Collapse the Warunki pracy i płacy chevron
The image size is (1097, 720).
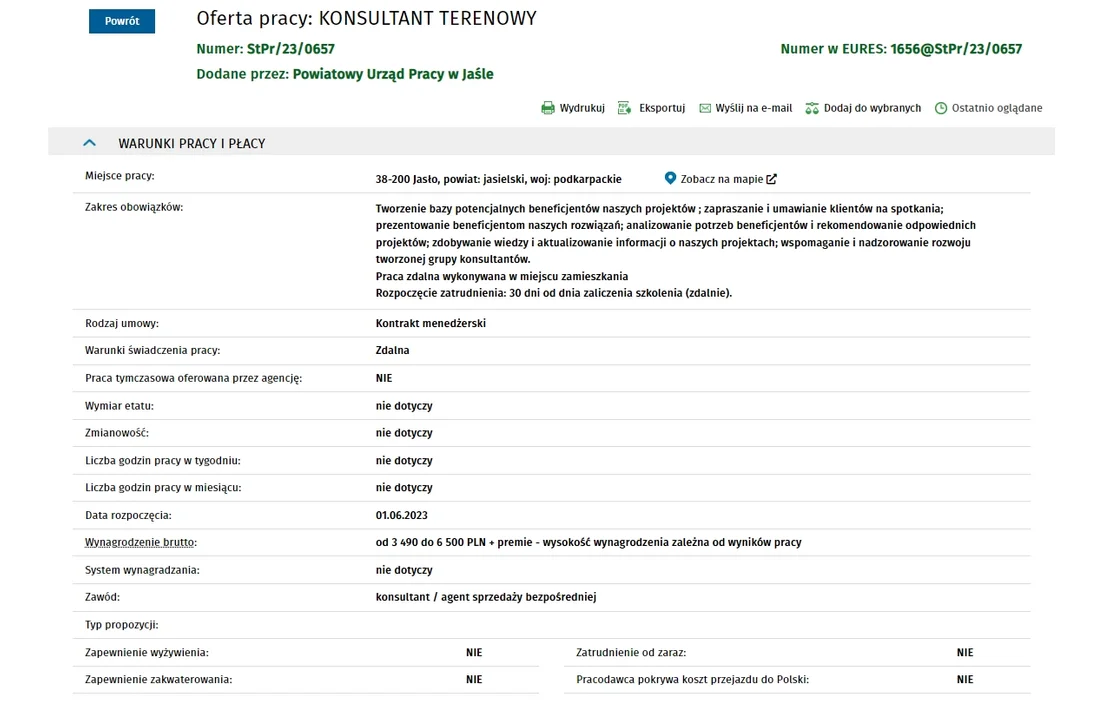pyautogui.click(x=90, y=143)
